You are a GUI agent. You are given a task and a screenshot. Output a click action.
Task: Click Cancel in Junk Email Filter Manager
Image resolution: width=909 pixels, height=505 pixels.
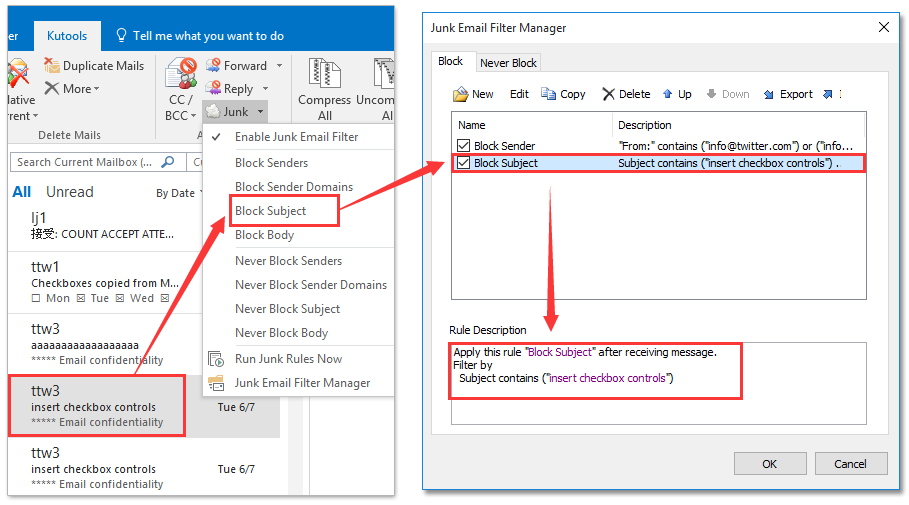point(850,464)
